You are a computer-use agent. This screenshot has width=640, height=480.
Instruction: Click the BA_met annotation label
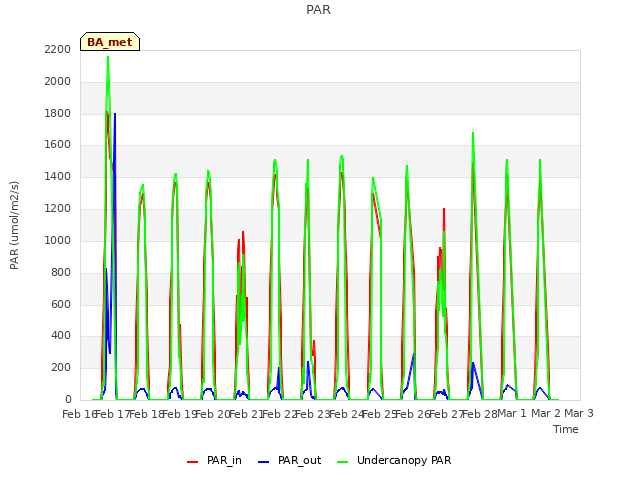[x=110, y=42]
